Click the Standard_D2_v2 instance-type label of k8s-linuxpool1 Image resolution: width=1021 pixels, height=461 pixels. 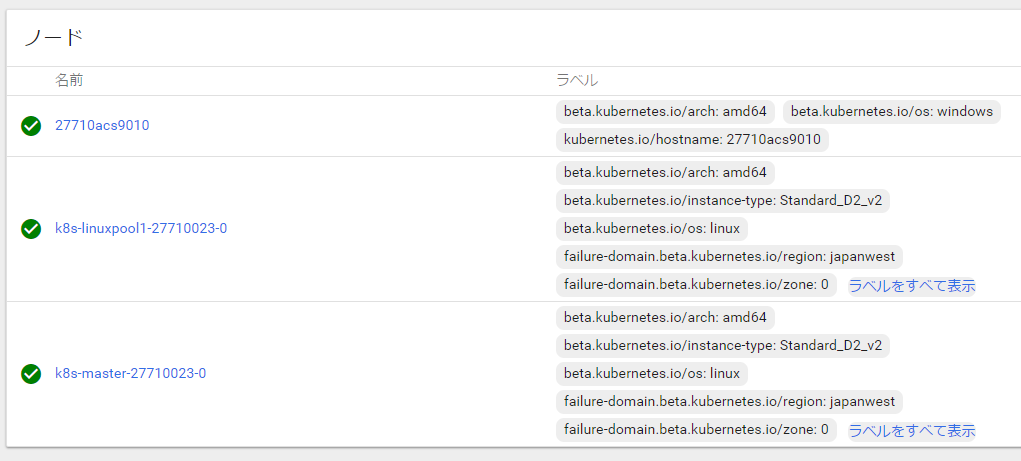click(723, 201)
